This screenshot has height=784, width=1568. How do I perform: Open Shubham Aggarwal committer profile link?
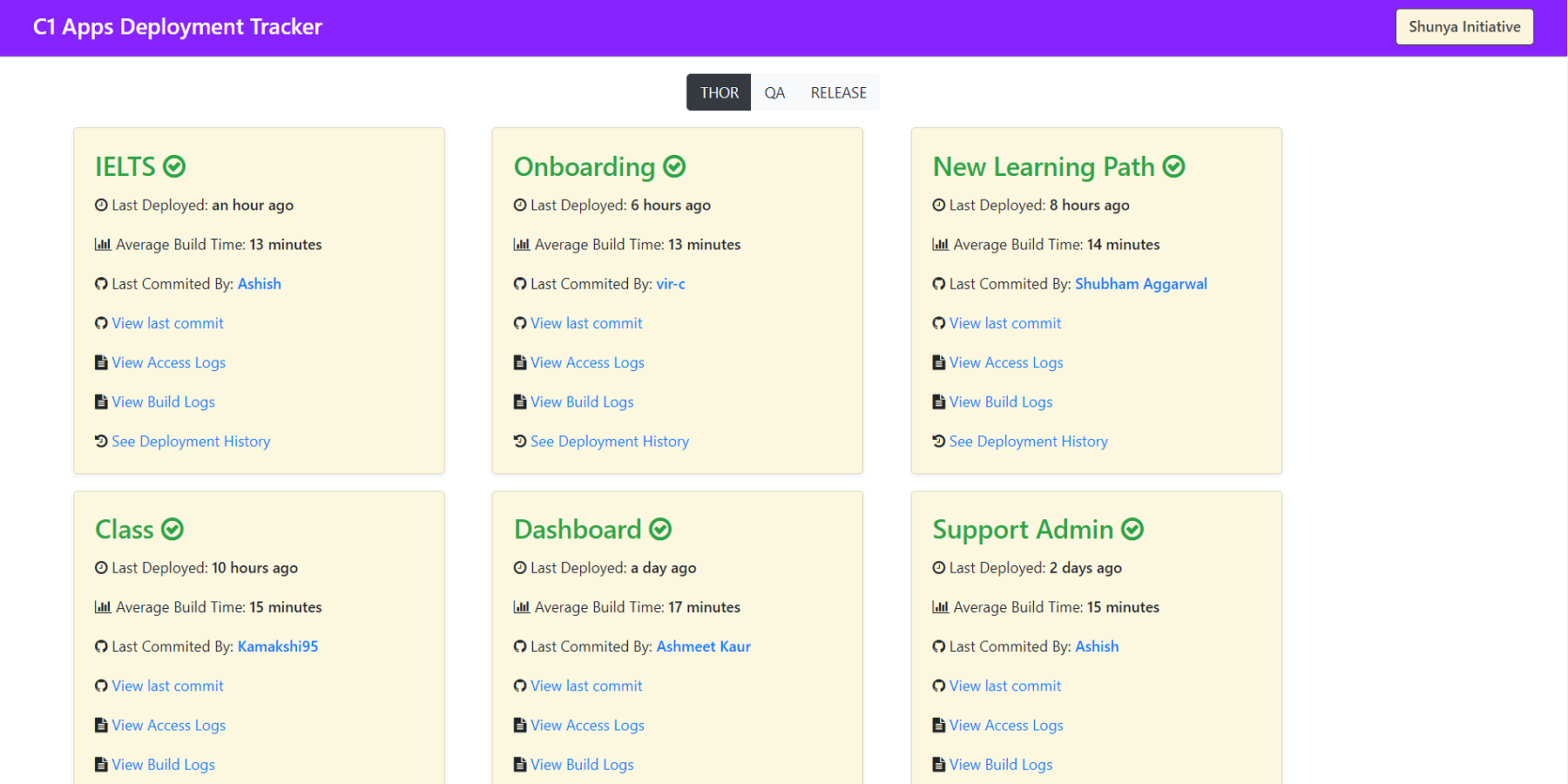[1140, 284]
